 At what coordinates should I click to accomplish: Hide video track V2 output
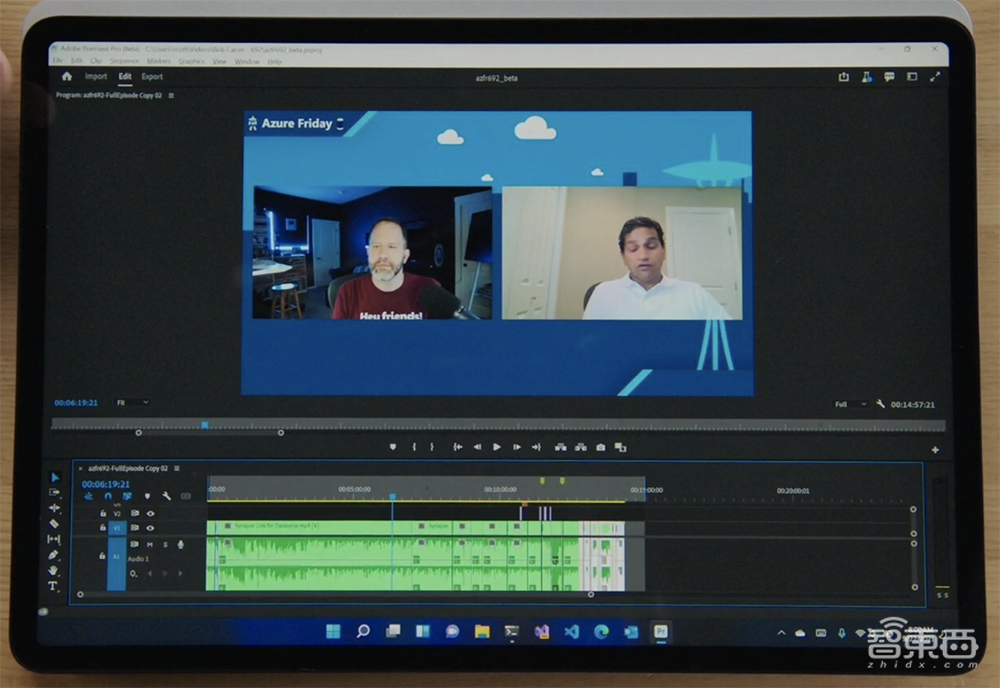click(151, 513)
